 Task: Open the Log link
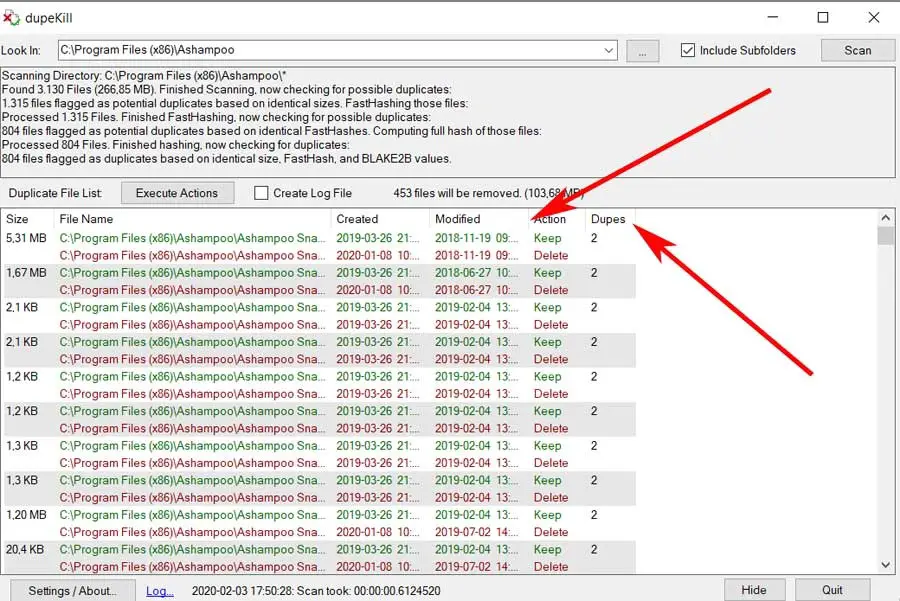coord(160,591)
